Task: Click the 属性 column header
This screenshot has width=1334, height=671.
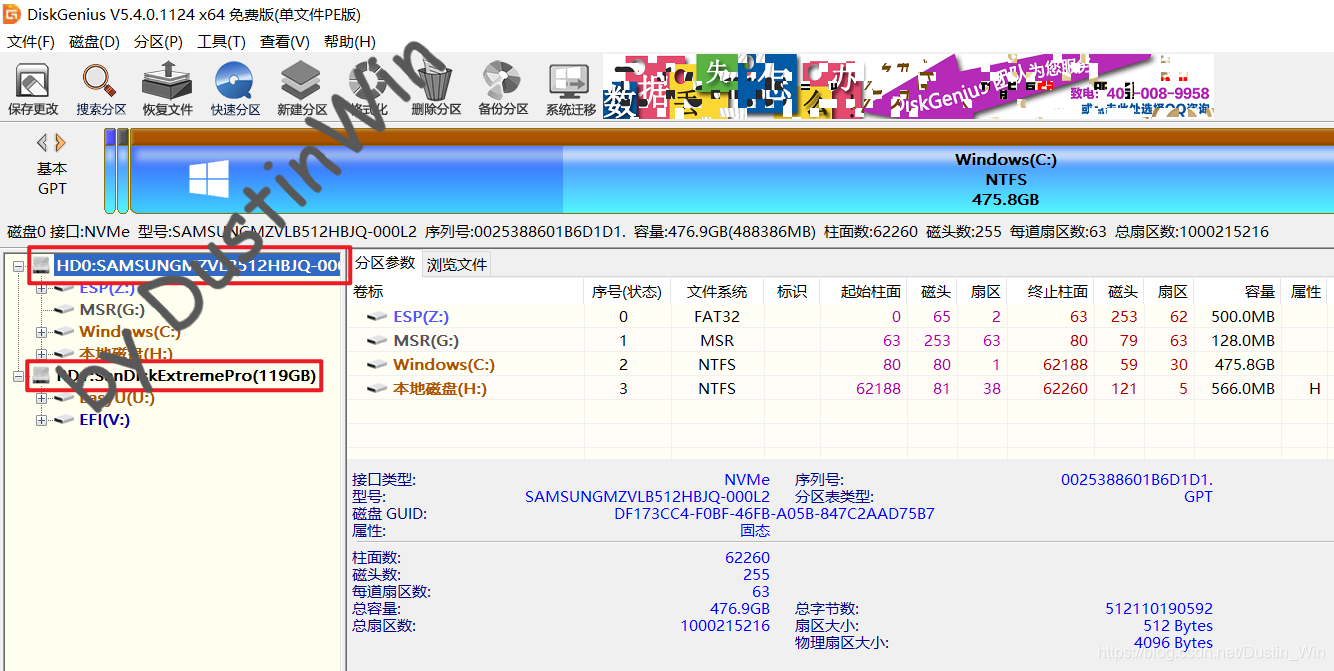Action: 1306,292
